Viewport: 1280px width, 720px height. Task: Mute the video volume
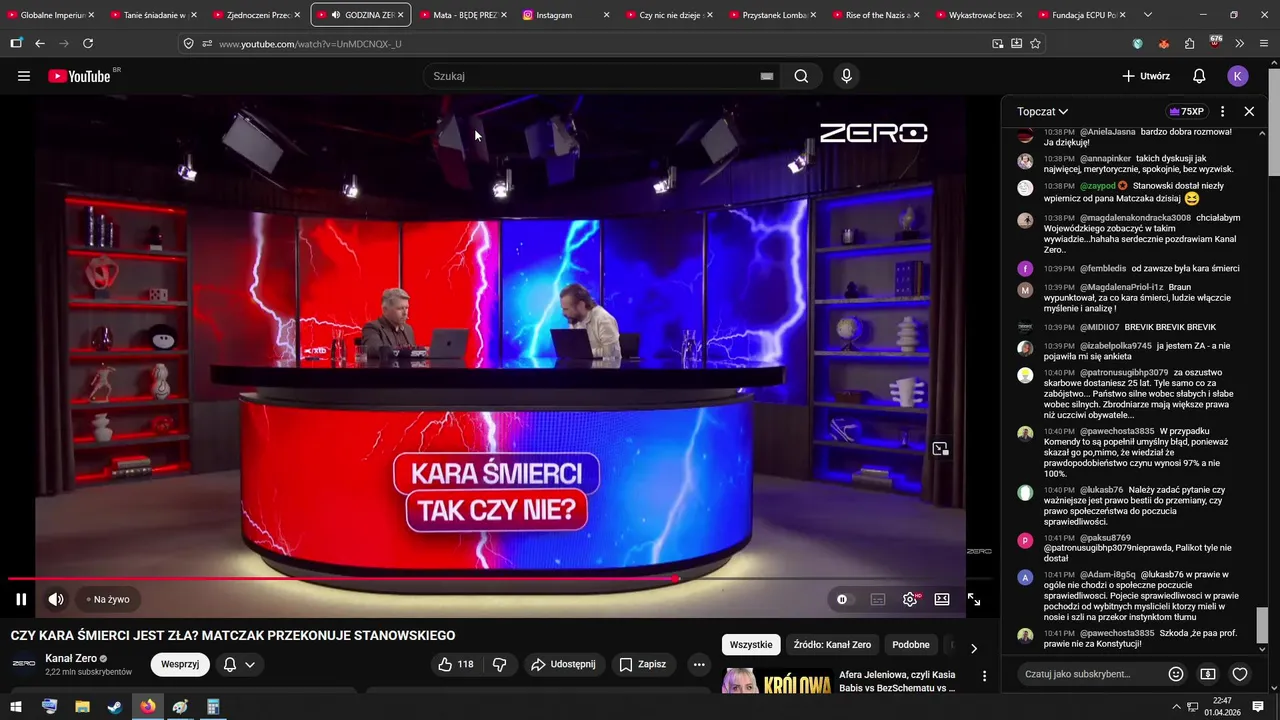pos(56,599)
